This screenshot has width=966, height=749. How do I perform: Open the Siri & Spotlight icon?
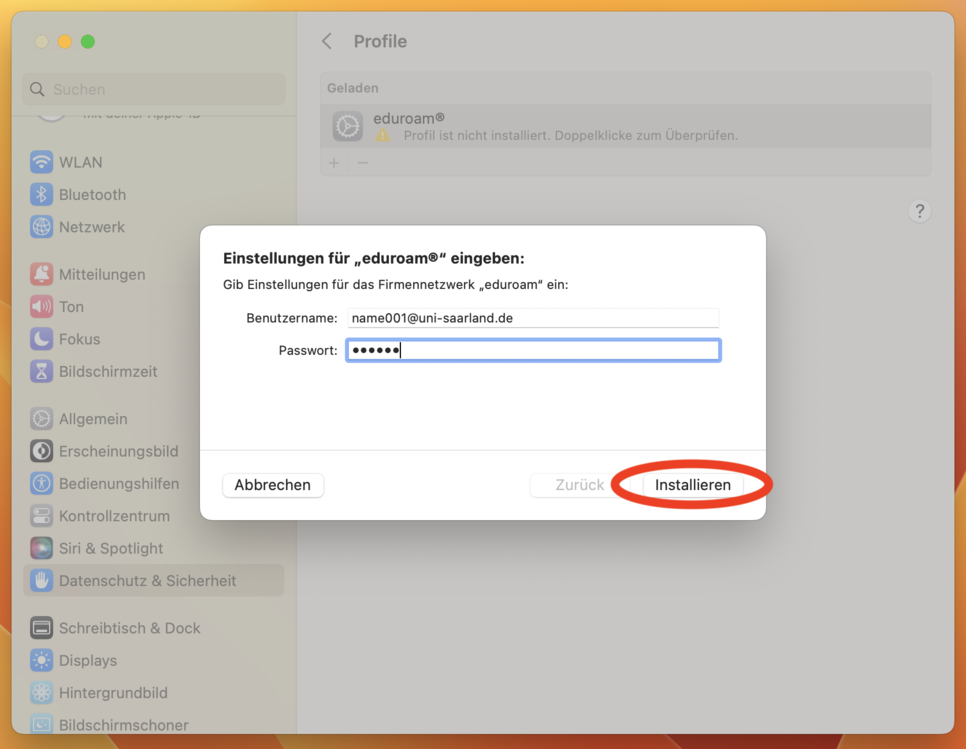click(x=41, y=548)
